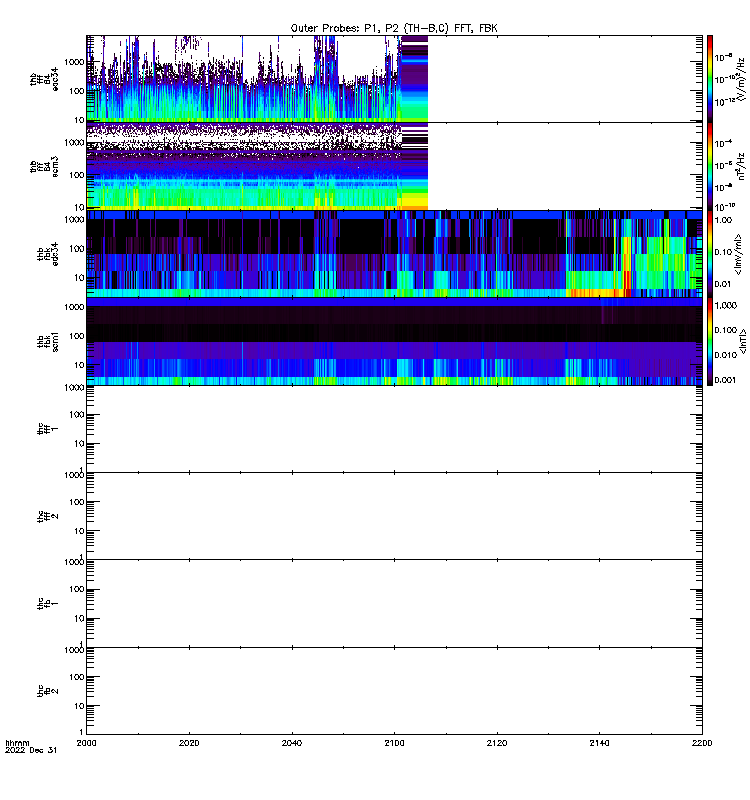Select the empty thc fb 1 panel

394,604
